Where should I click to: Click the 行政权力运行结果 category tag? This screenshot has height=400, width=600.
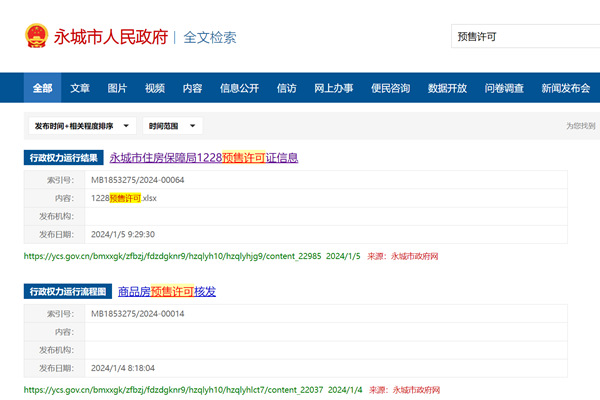(64, 158)
